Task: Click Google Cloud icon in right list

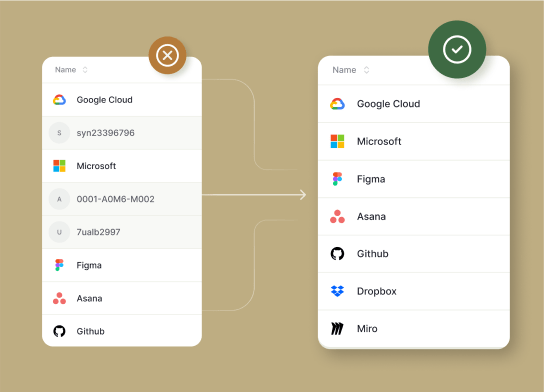Action: (337, 104)
